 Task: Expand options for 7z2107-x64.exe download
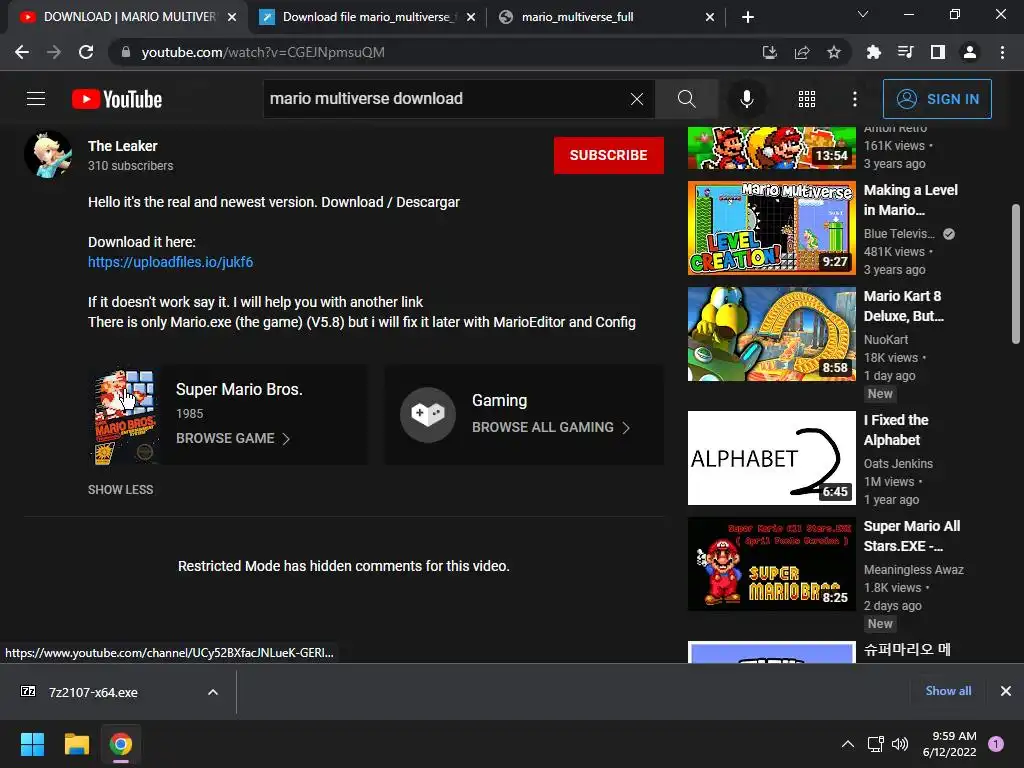point(213,692)
